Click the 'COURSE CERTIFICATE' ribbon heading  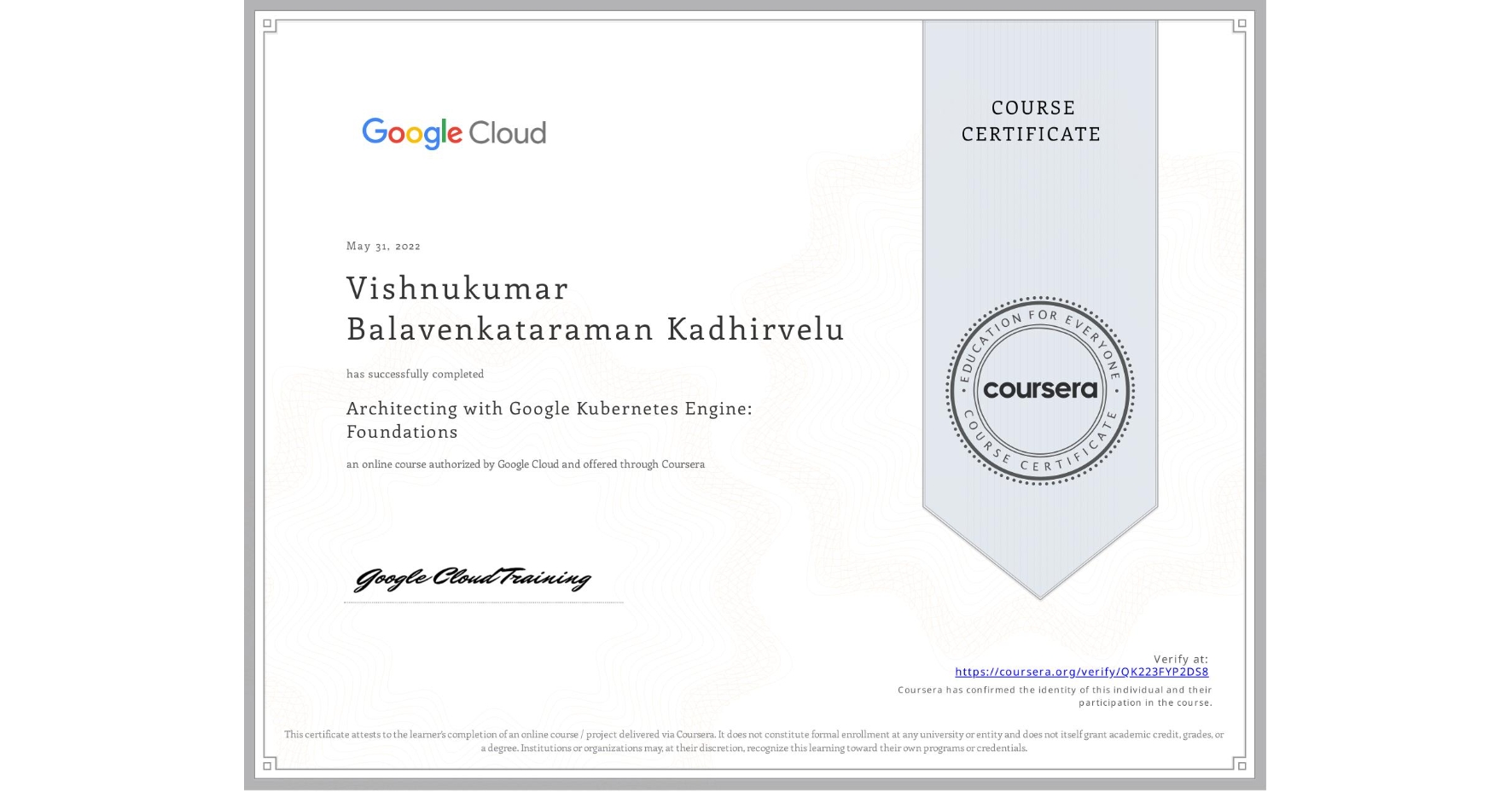(1032, 121)
